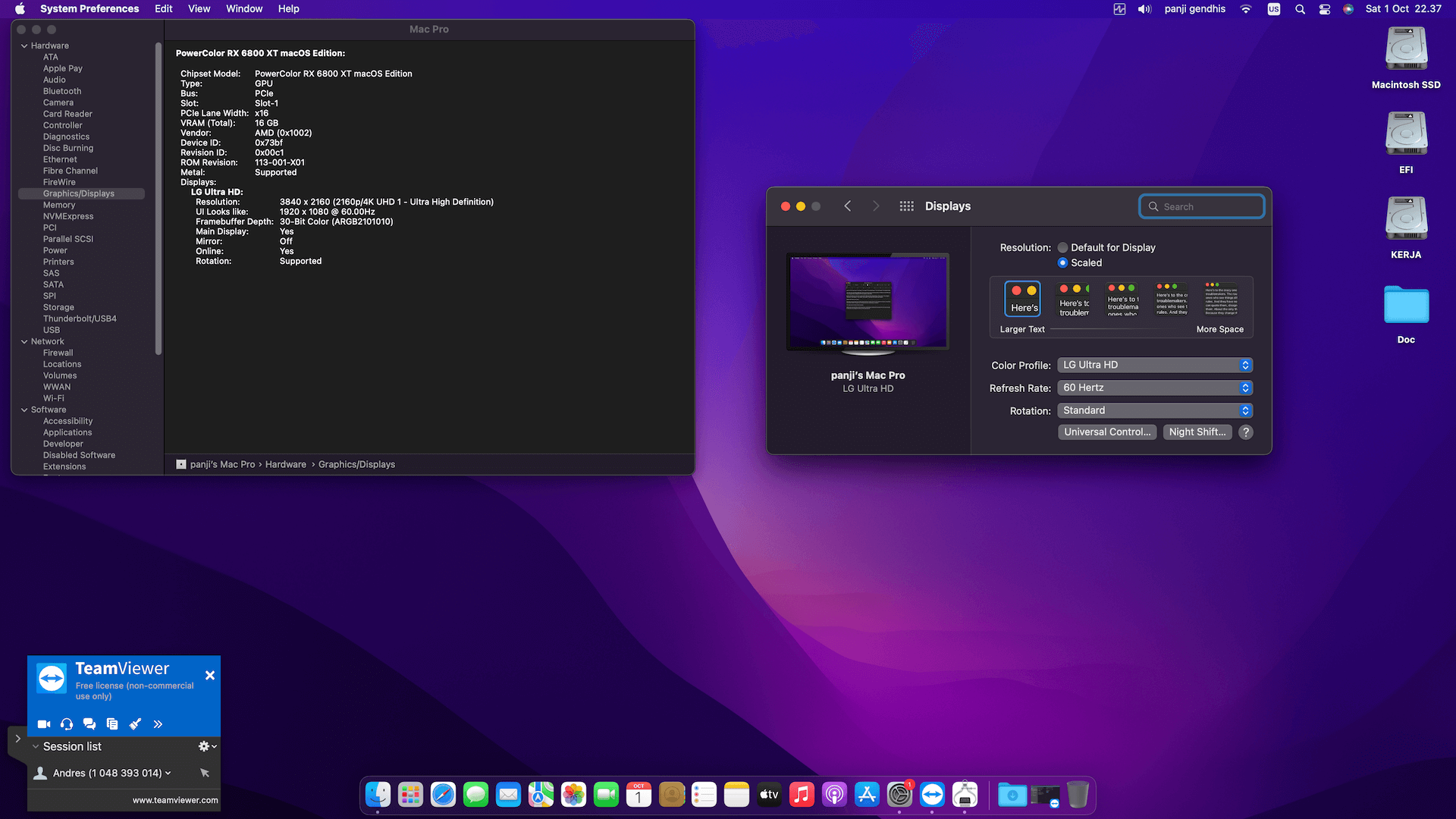Click the Wi-Fi status icon
The image size is (1456, 819).
click(1246, 9)
